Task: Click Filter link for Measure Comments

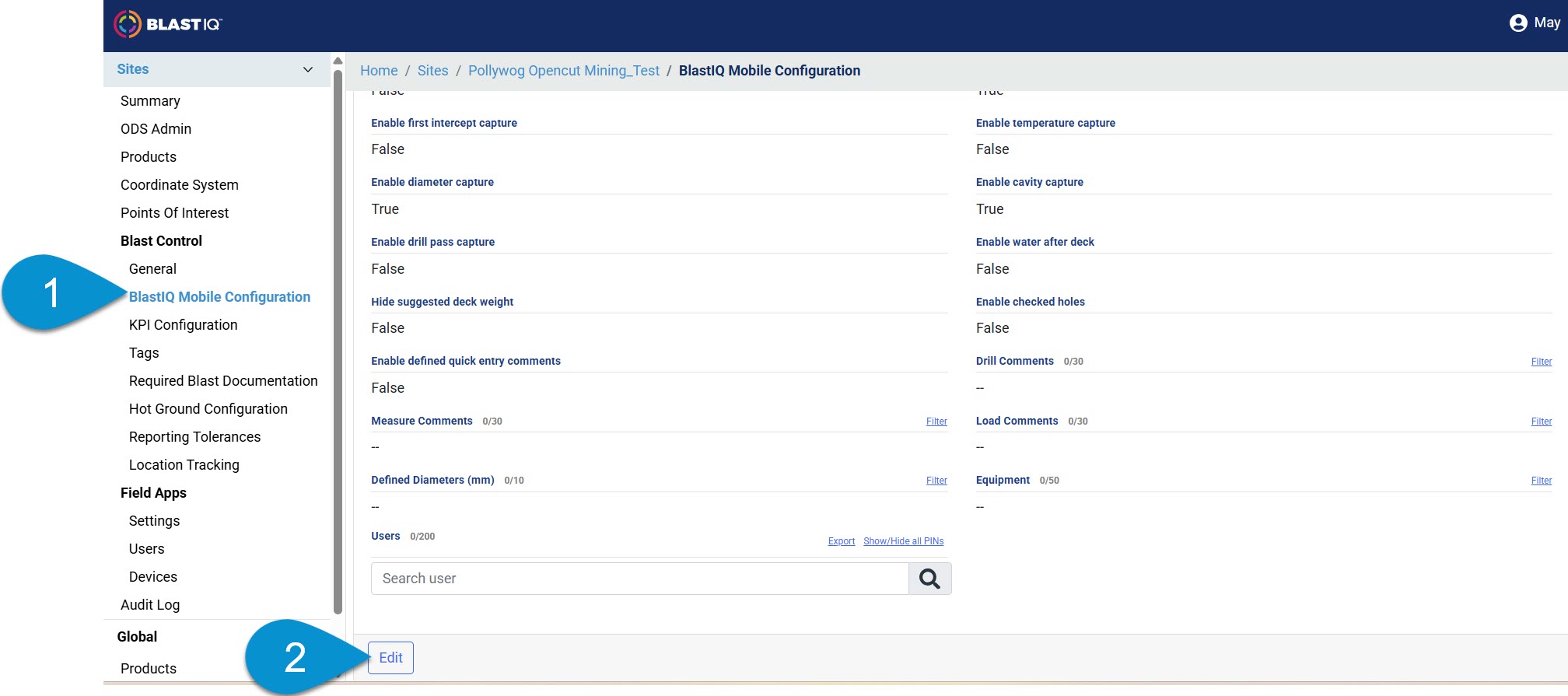Action: 936,421
